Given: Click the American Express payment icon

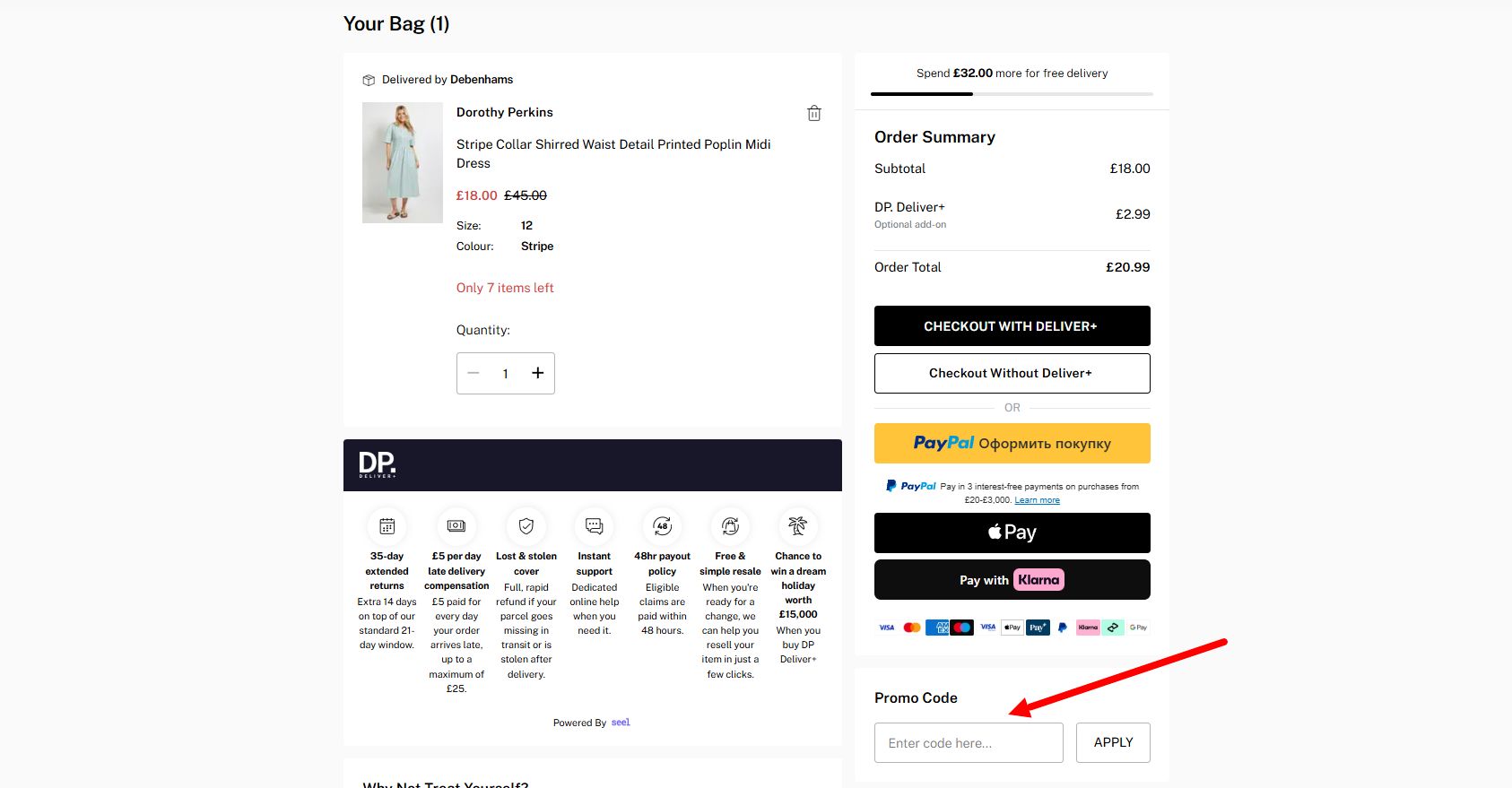Looking at the screenshot, I should click(937, 628).
